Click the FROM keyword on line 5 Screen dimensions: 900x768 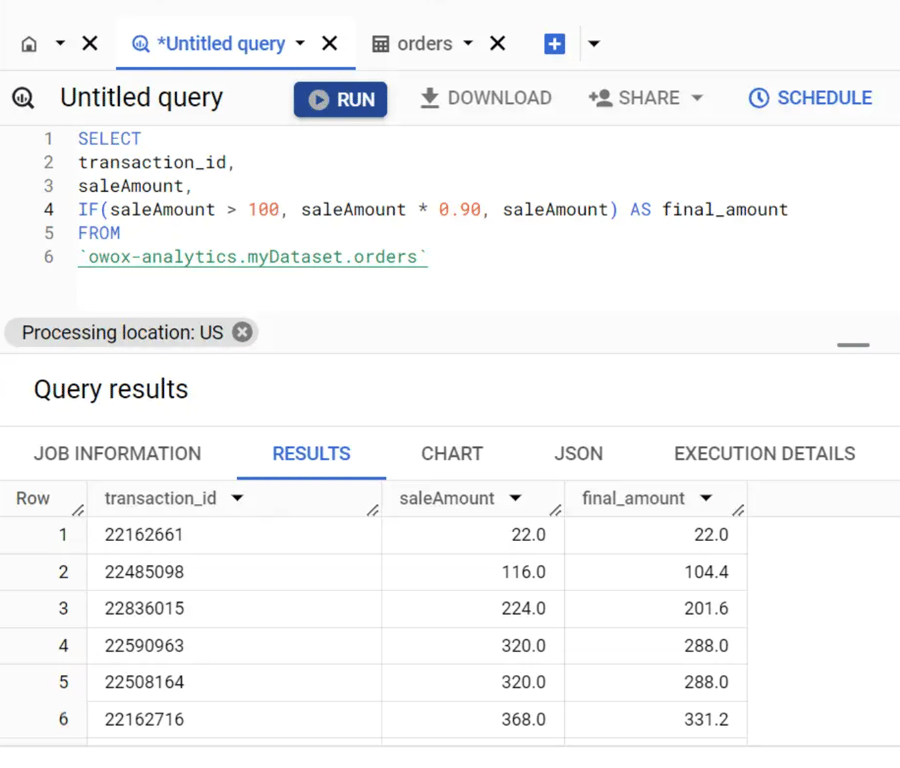[x=99, y=233]
